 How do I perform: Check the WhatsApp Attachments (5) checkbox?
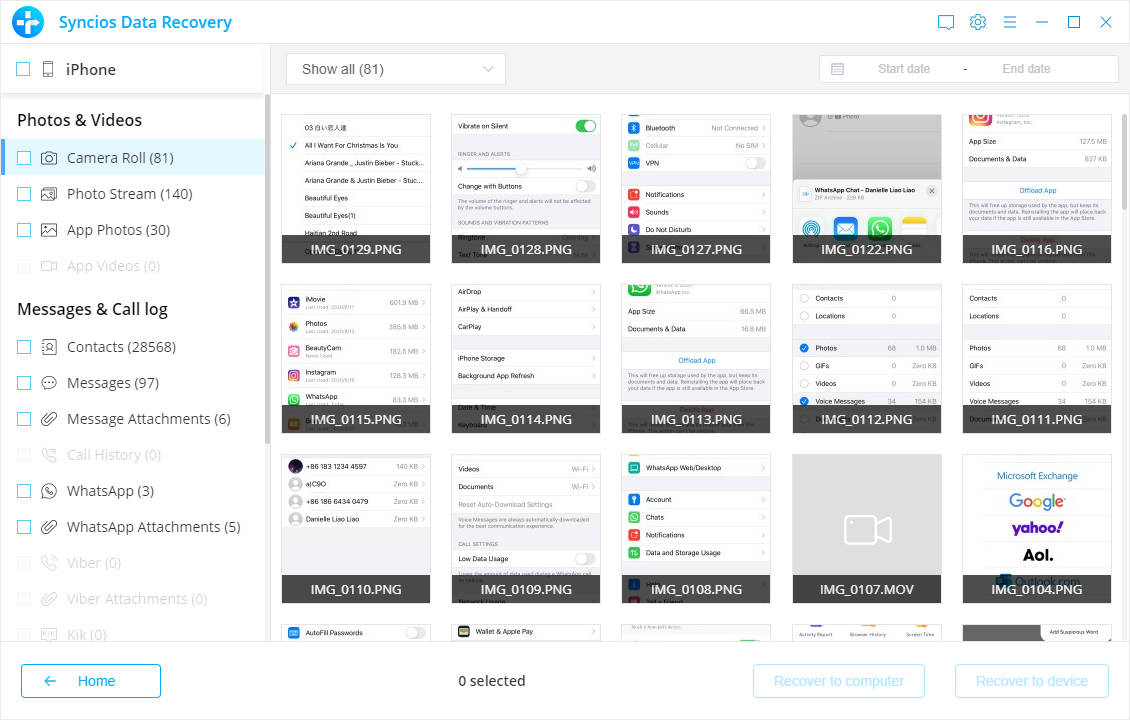[x=24, y=527]
